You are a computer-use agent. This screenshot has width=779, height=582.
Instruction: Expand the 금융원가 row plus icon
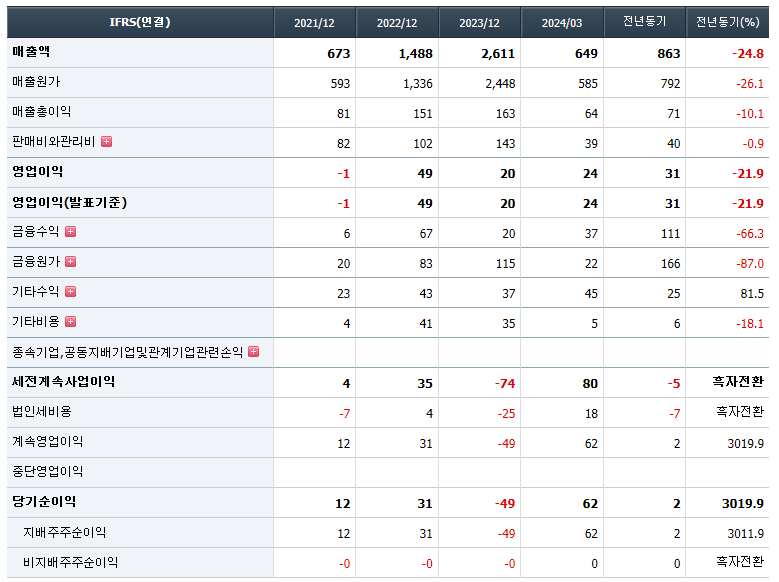tap(71, 261)
